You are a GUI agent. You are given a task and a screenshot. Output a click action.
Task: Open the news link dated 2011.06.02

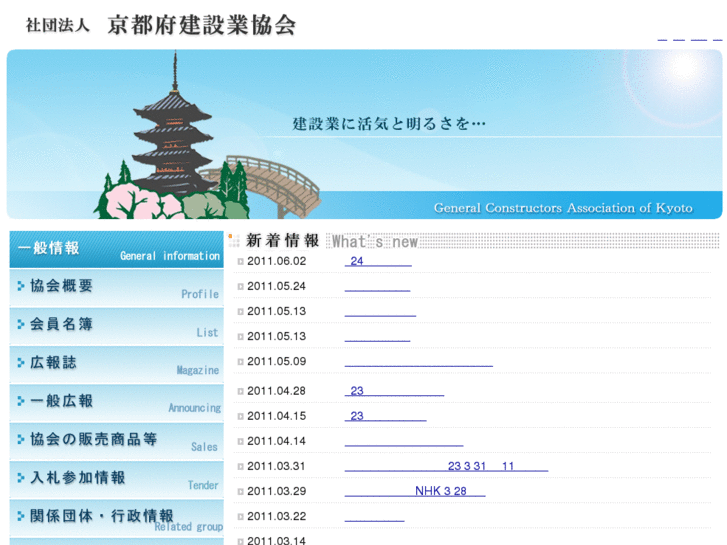click(378, 261)
